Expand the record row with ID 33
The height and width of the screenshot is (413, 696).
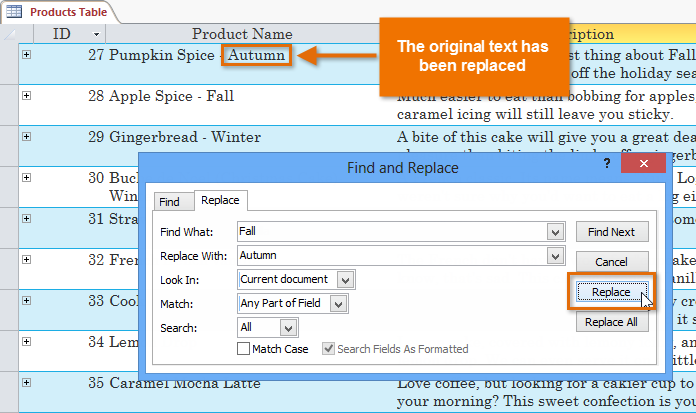(27, 301)
